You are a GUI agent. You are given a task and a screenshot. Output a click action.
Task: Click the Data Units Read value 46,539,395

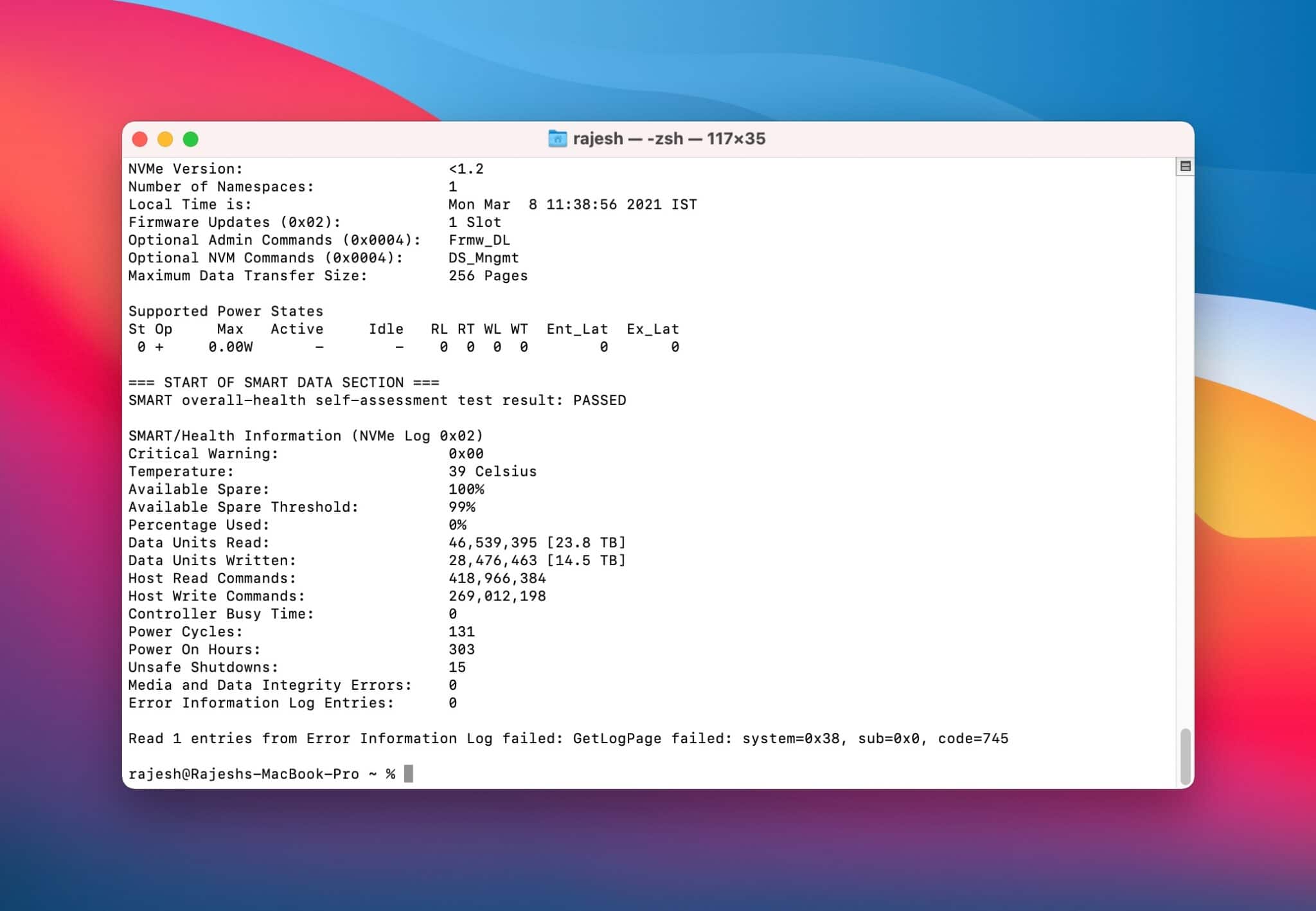492,543
